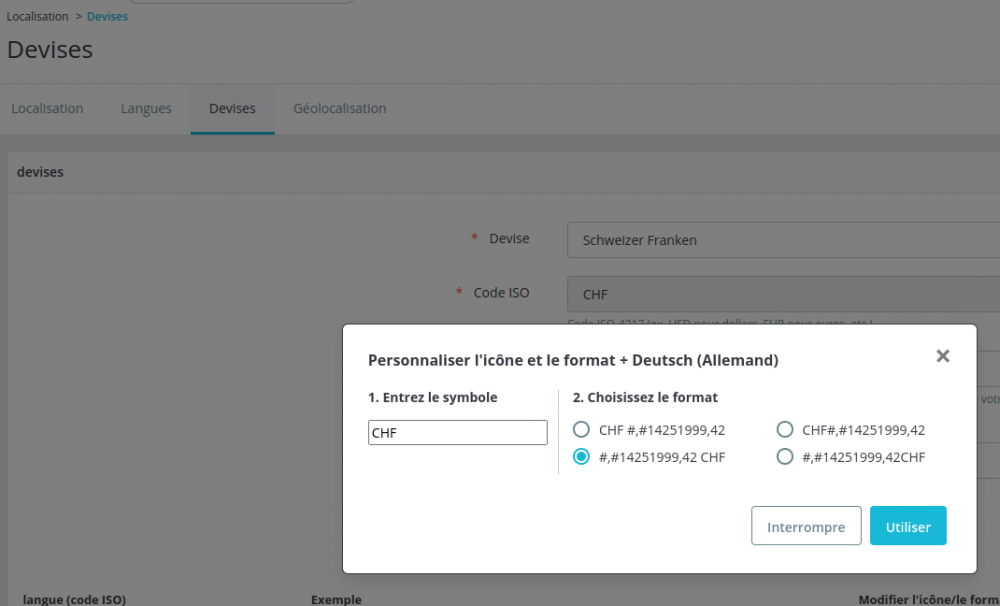Open Devises via the breadcrumb link
Viewport: 1000px width, 606px height.
[107, 16]
